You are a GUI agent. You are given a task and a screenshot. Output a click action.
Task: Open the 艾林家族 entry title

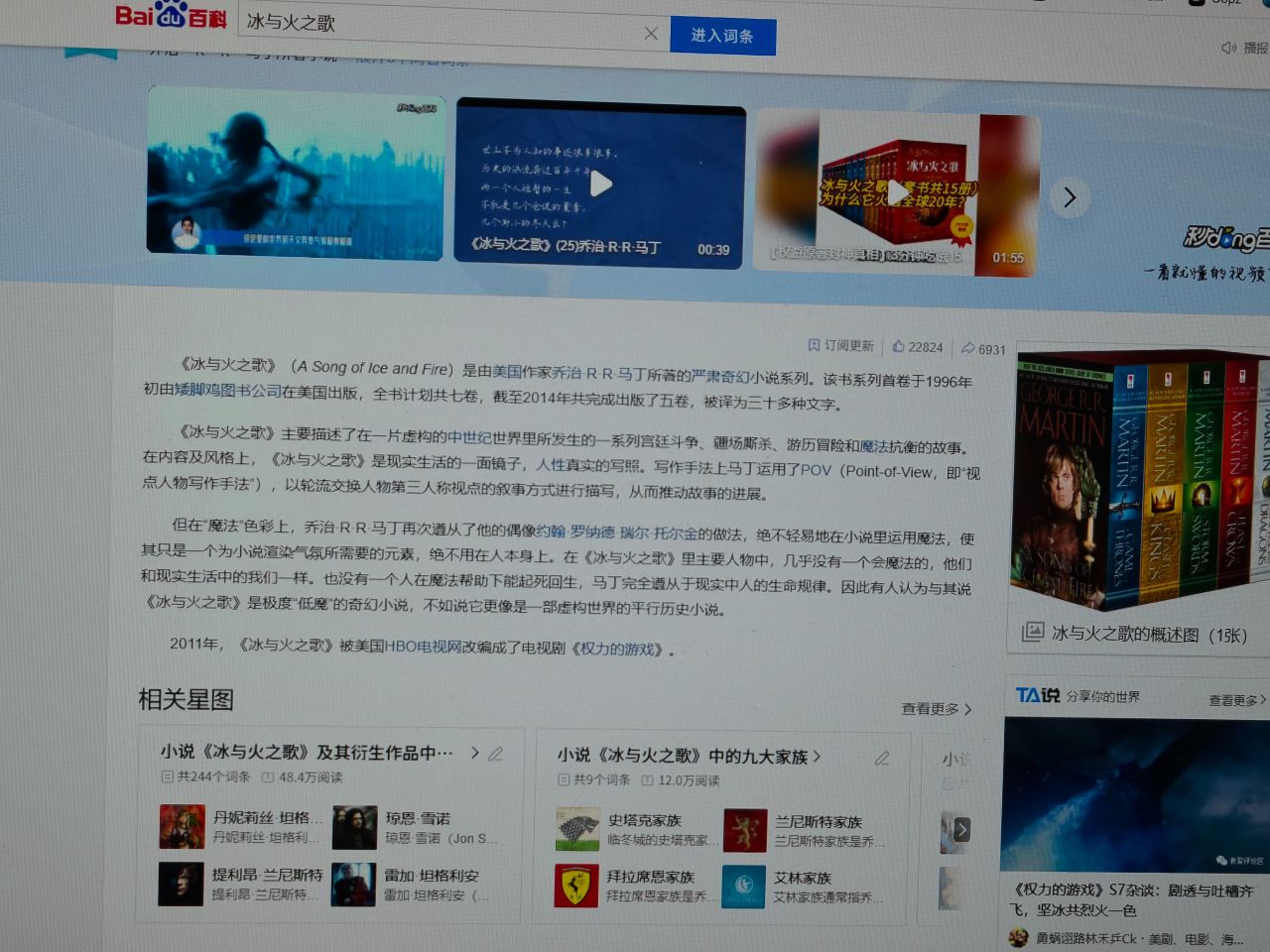[803, 879]
